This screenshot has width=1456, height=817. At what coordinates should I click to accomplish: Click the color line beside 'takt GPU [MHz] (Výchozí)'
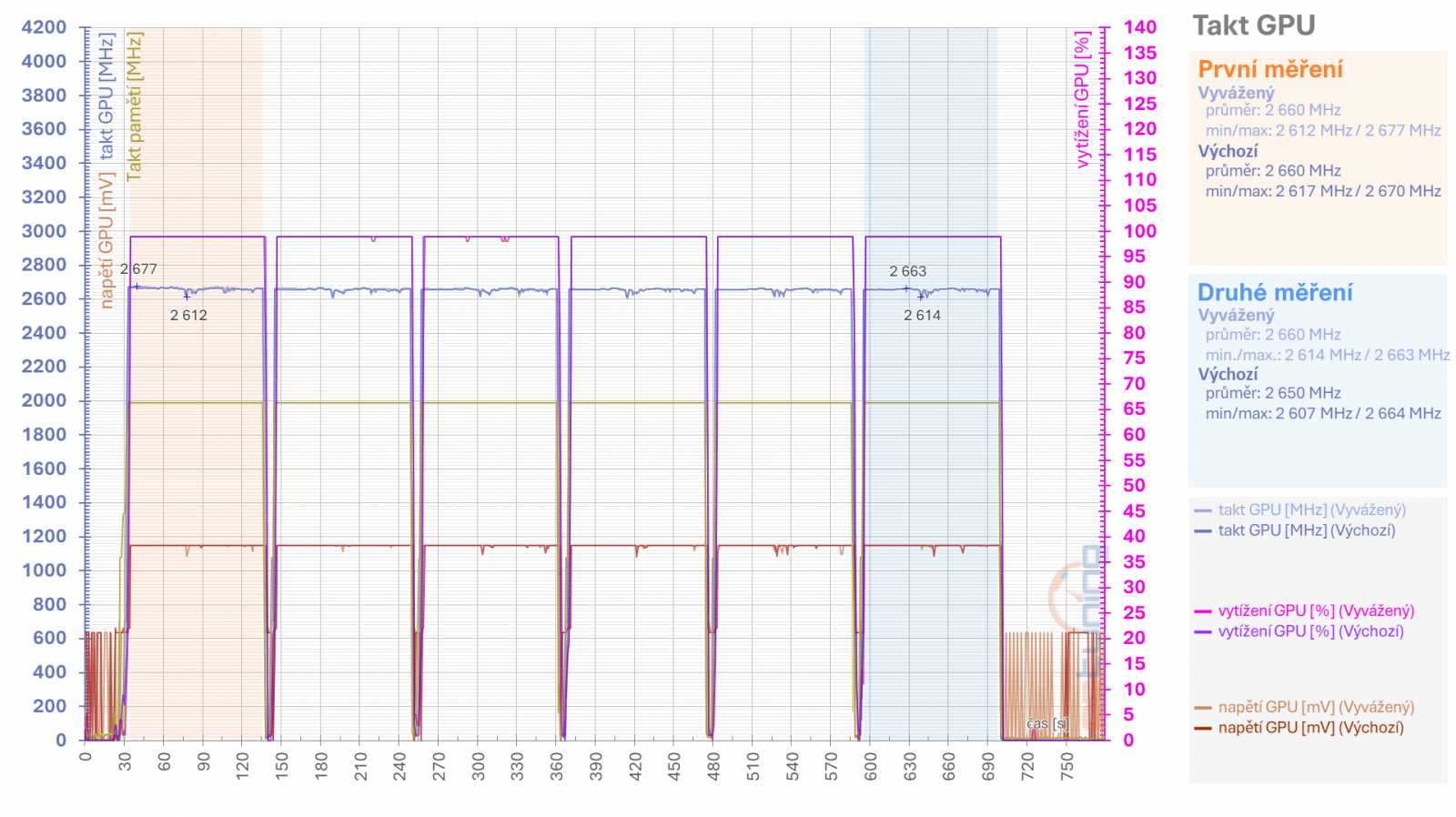click(1203, 530)
